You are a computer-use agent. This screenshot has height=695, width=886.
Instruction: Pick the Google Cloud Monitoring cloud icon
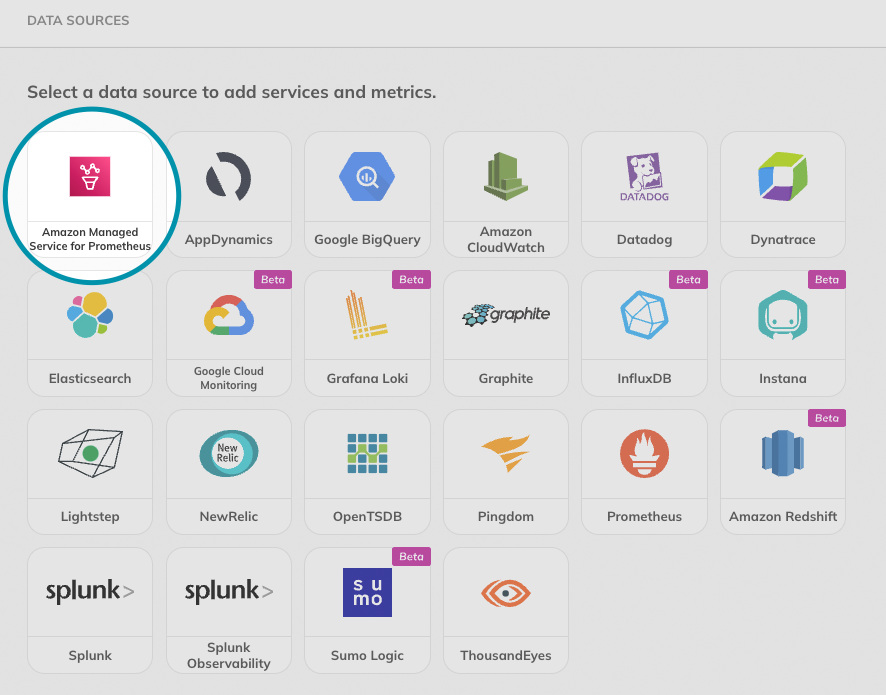click(x=228, y=315)
